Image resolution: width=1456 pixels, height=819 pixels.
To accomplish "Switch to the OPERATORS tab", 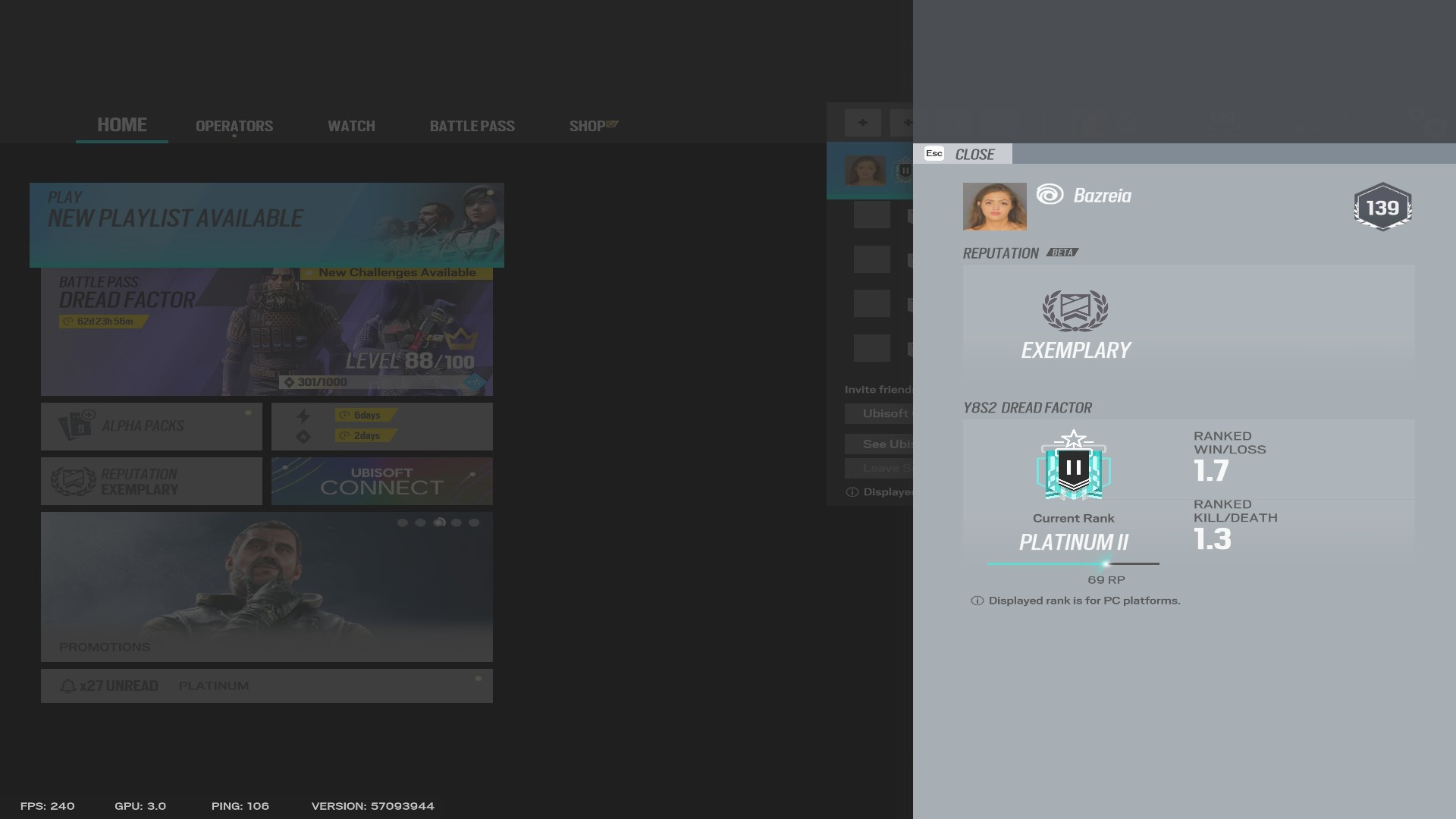I will point(234,126).
